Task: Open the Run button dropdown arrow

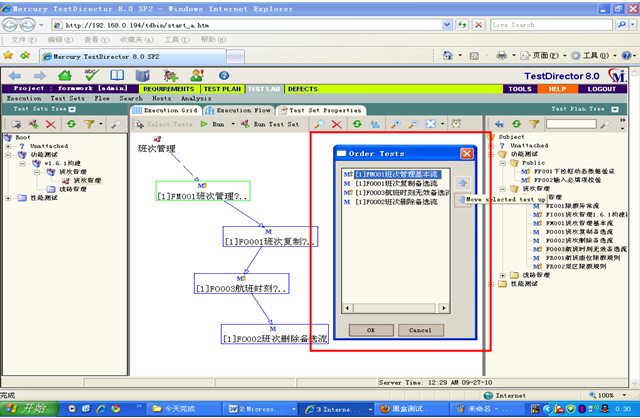Action: (233, 124)
